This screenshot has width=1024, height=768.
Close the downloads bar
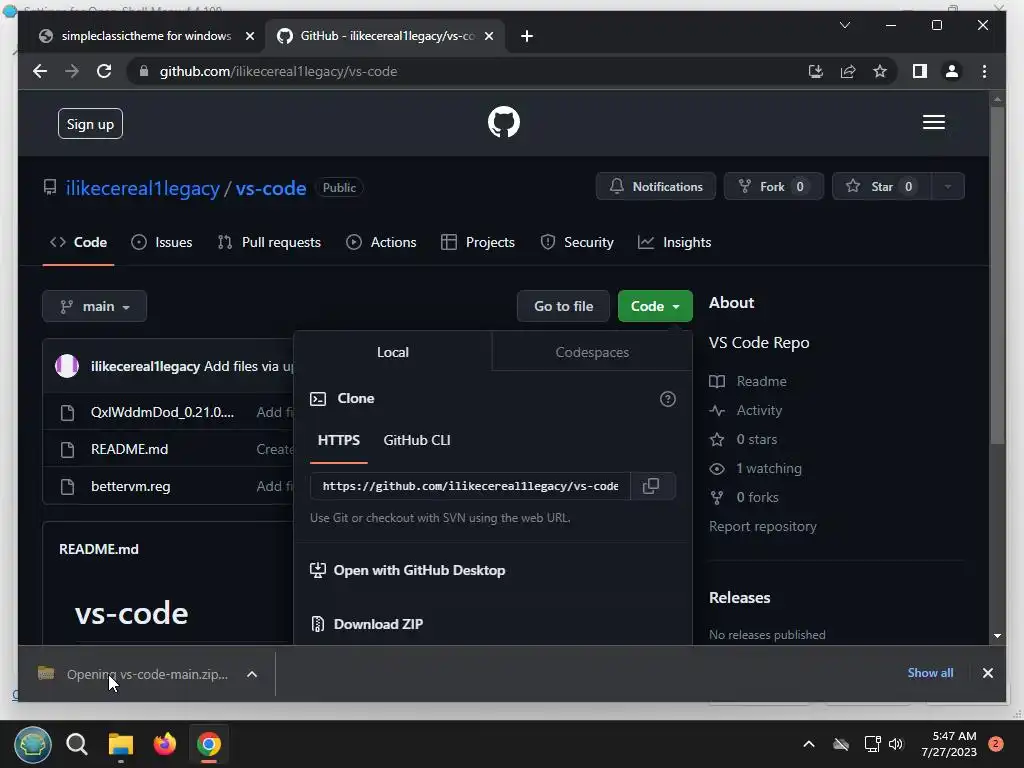987,673
